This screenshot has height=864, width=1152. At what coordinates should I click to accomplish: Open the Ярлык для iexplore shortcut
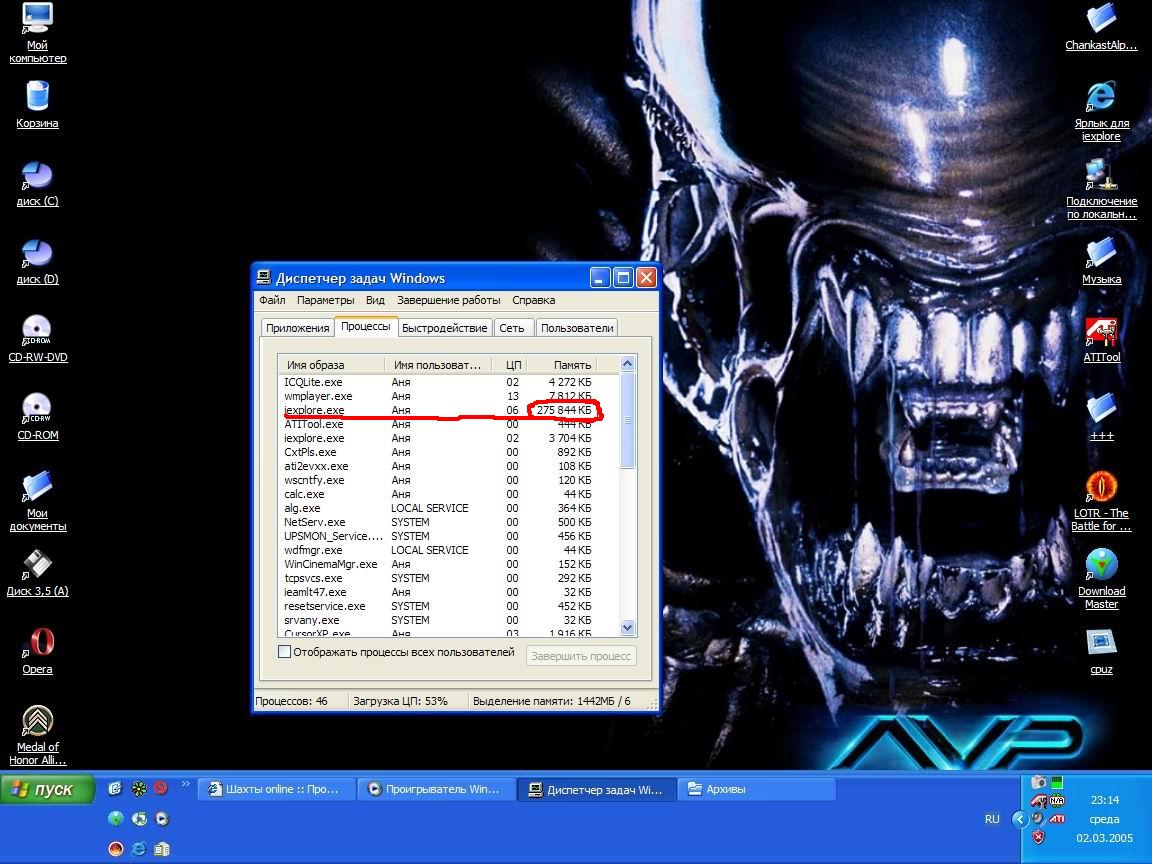click(1101, 112)
